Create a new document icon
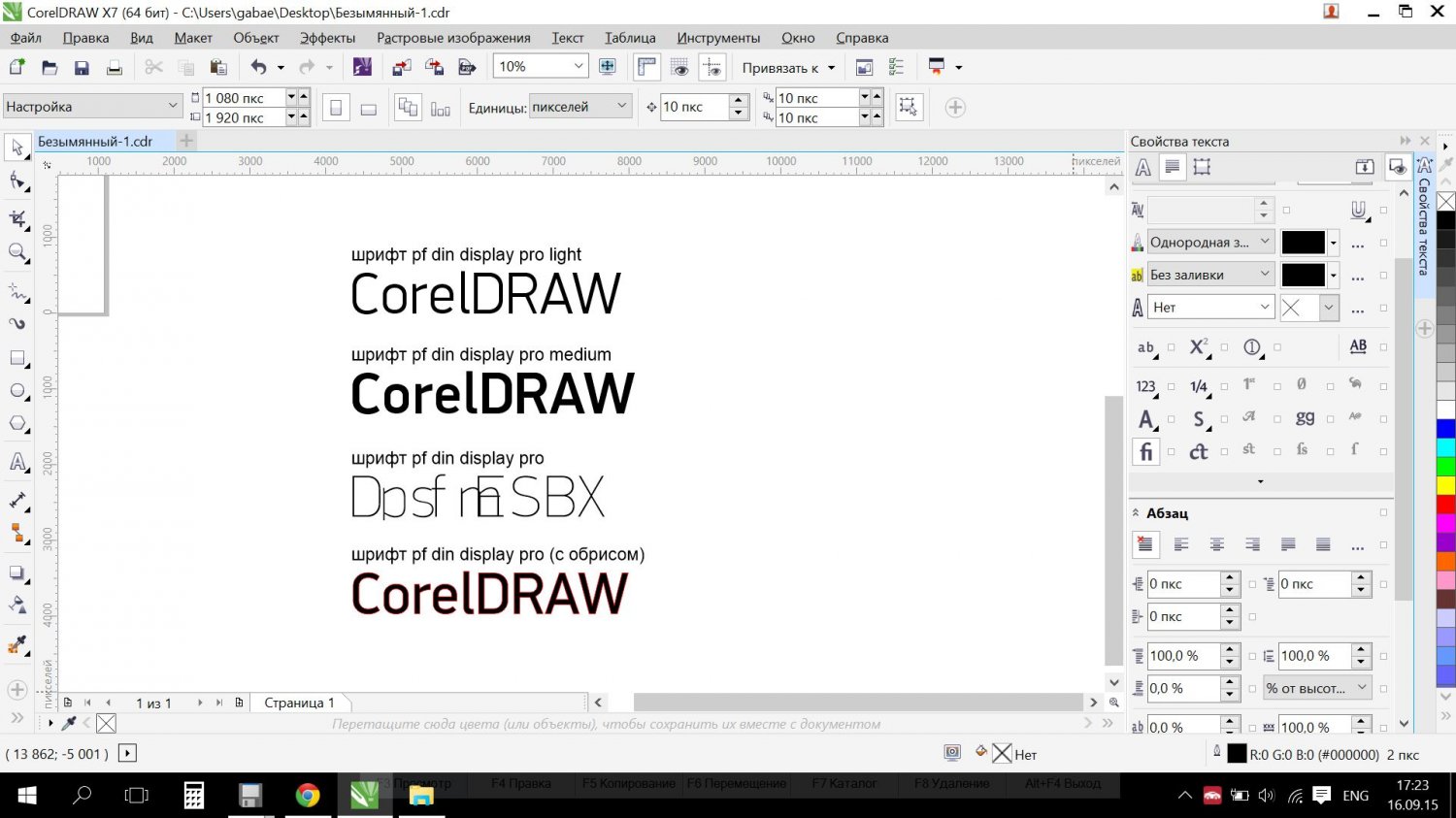The image size is (1456, 818). coord(17,67)
